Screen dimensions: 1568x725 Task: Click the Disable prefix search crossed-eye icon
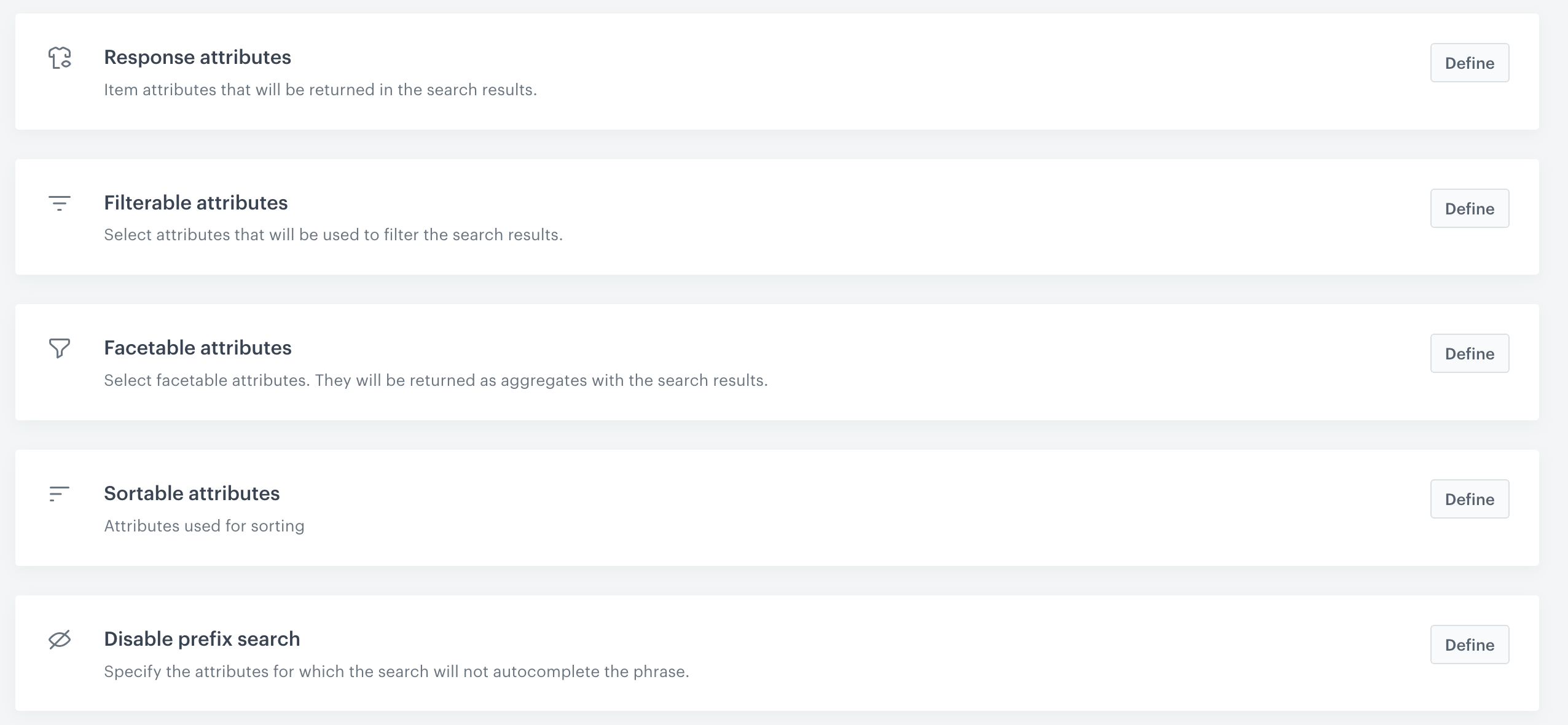[60, 640]
